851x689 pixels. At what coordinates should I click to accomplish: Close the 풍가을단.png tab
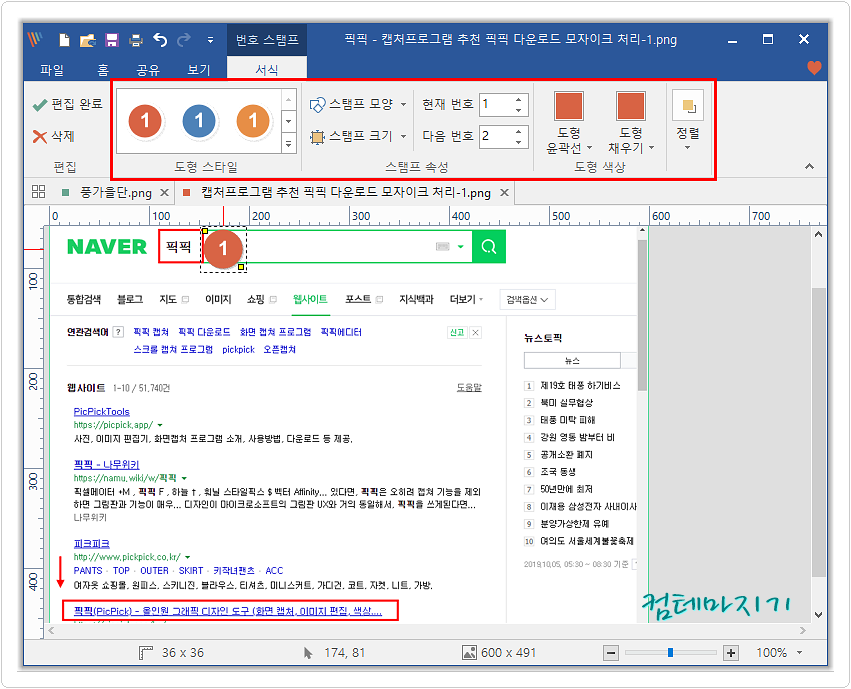pyautogui.click(x=164, y=193)
